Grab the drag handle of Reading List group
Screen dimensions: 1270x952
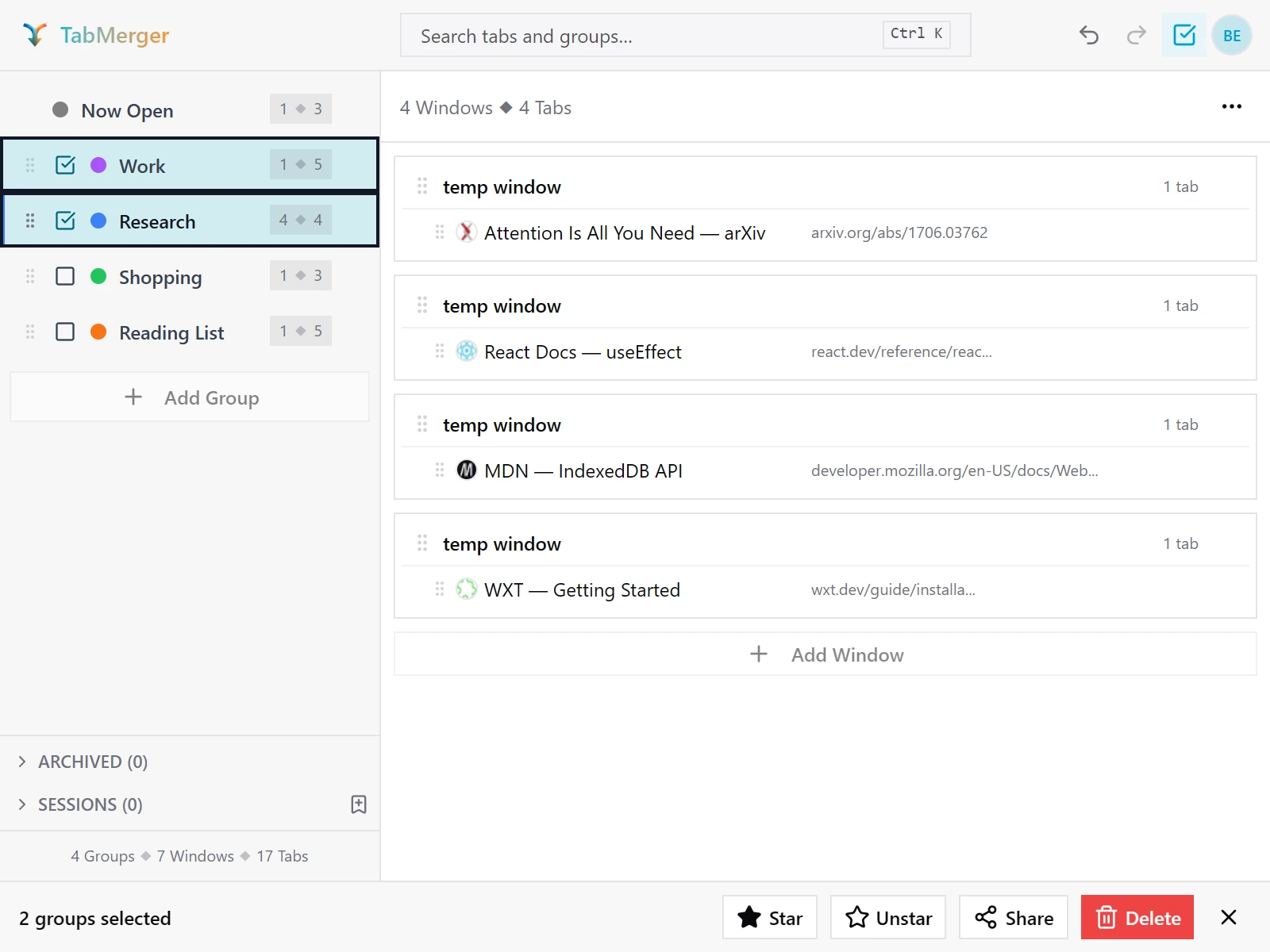[30, 332]
